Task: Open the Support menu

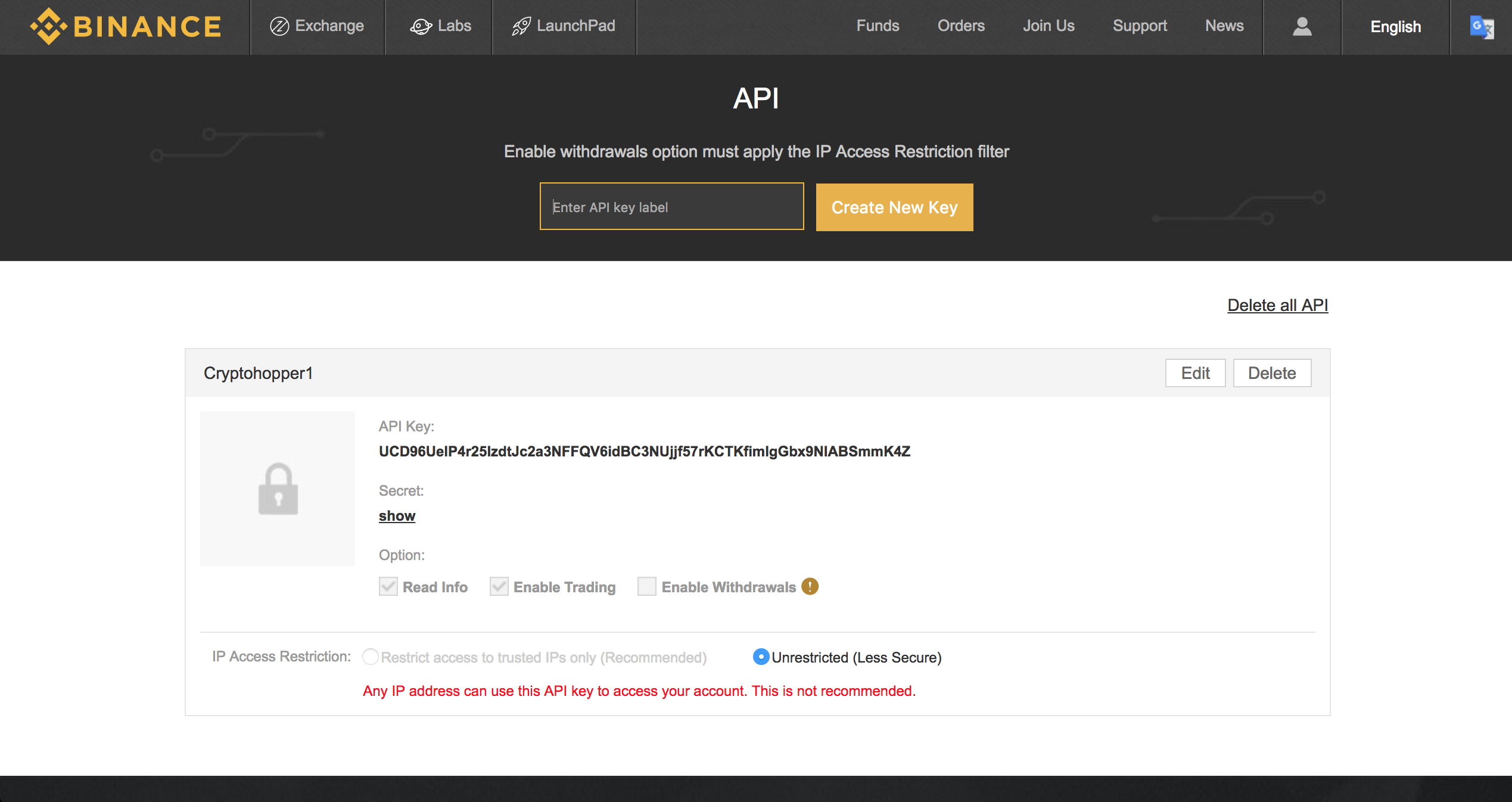Action: click(1140, 26)
